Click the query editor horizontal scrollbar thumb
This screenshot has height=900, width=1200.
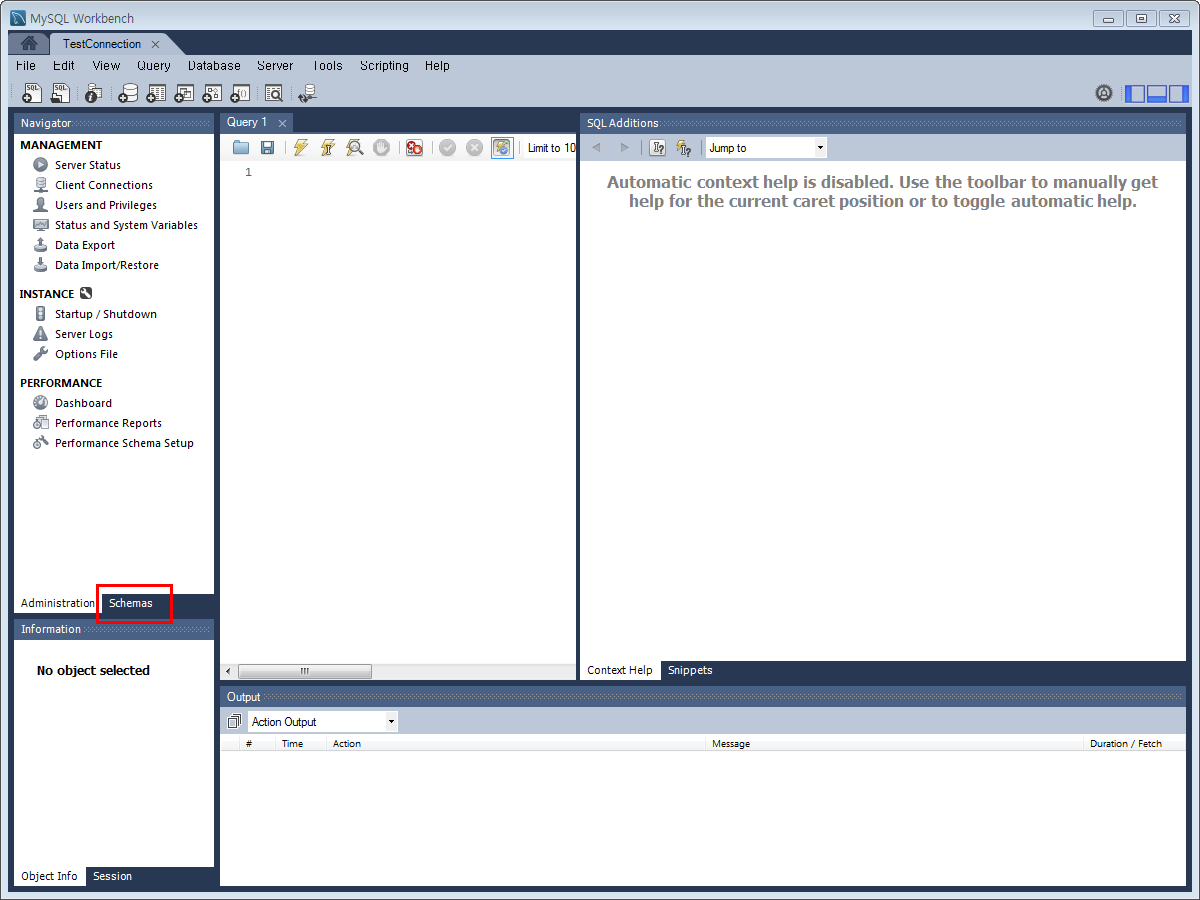[305, 671]
